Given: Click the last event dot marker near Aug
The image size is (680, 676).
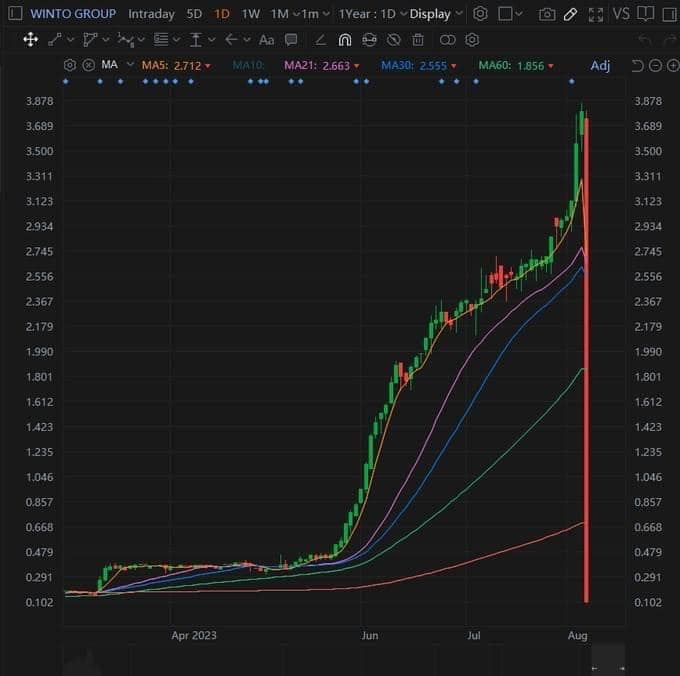Looking at the screenshot, I should pos(572,81).
